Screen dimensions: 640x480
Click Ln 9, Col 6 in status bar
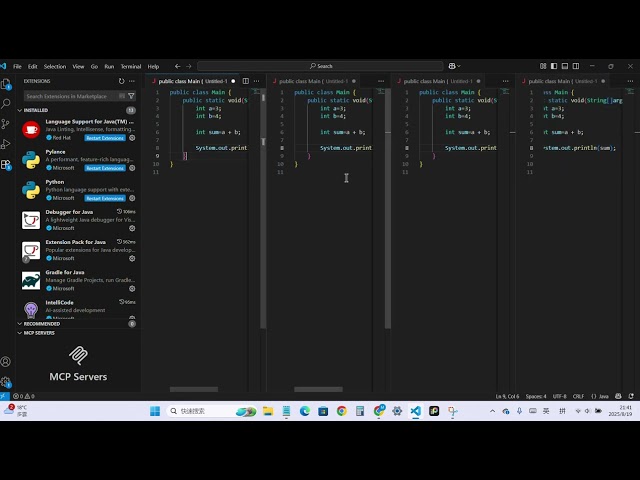click(507, 396)
